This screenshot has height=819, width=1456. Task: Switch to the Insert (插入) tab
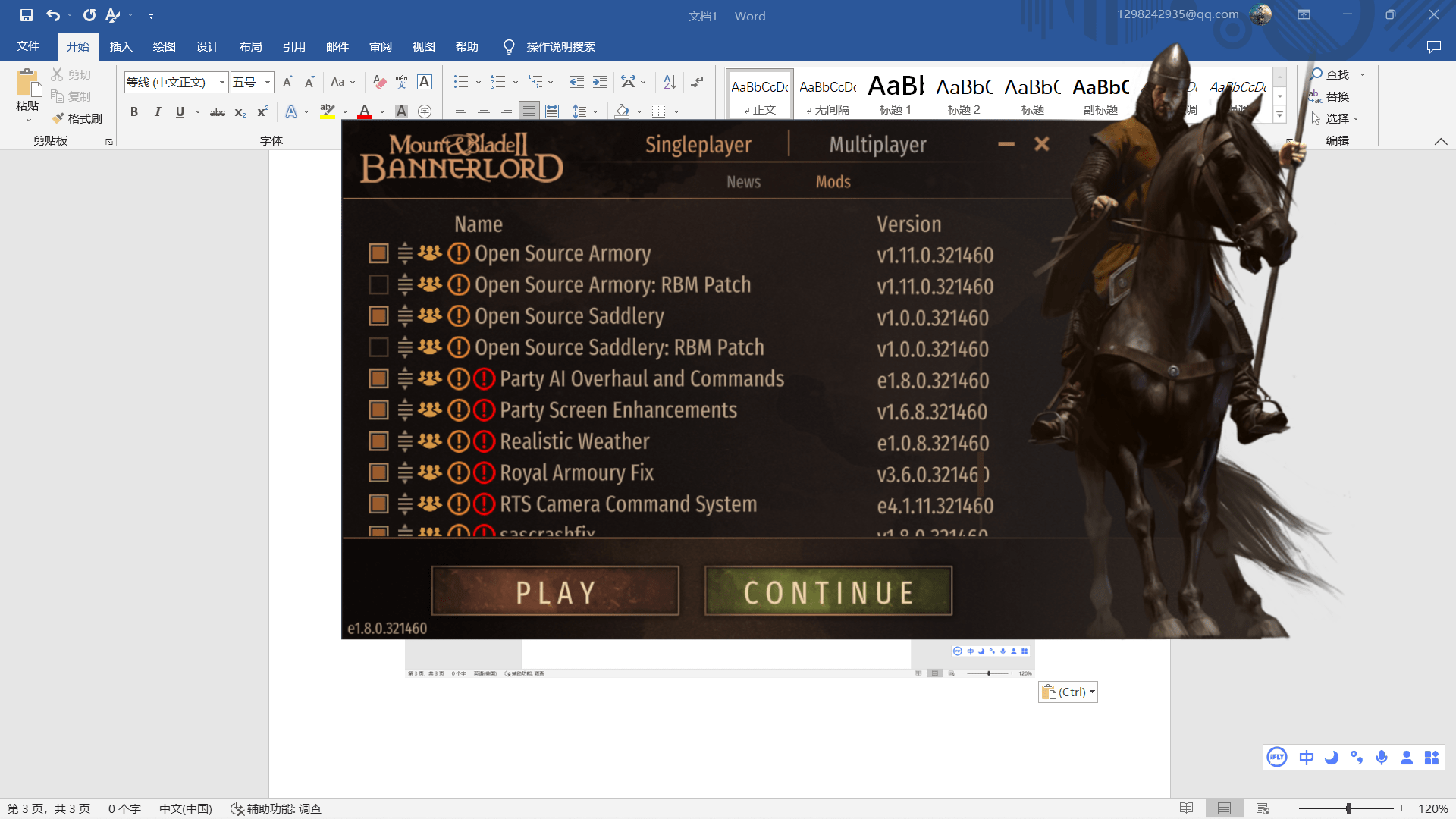click(x=121, y=46)
